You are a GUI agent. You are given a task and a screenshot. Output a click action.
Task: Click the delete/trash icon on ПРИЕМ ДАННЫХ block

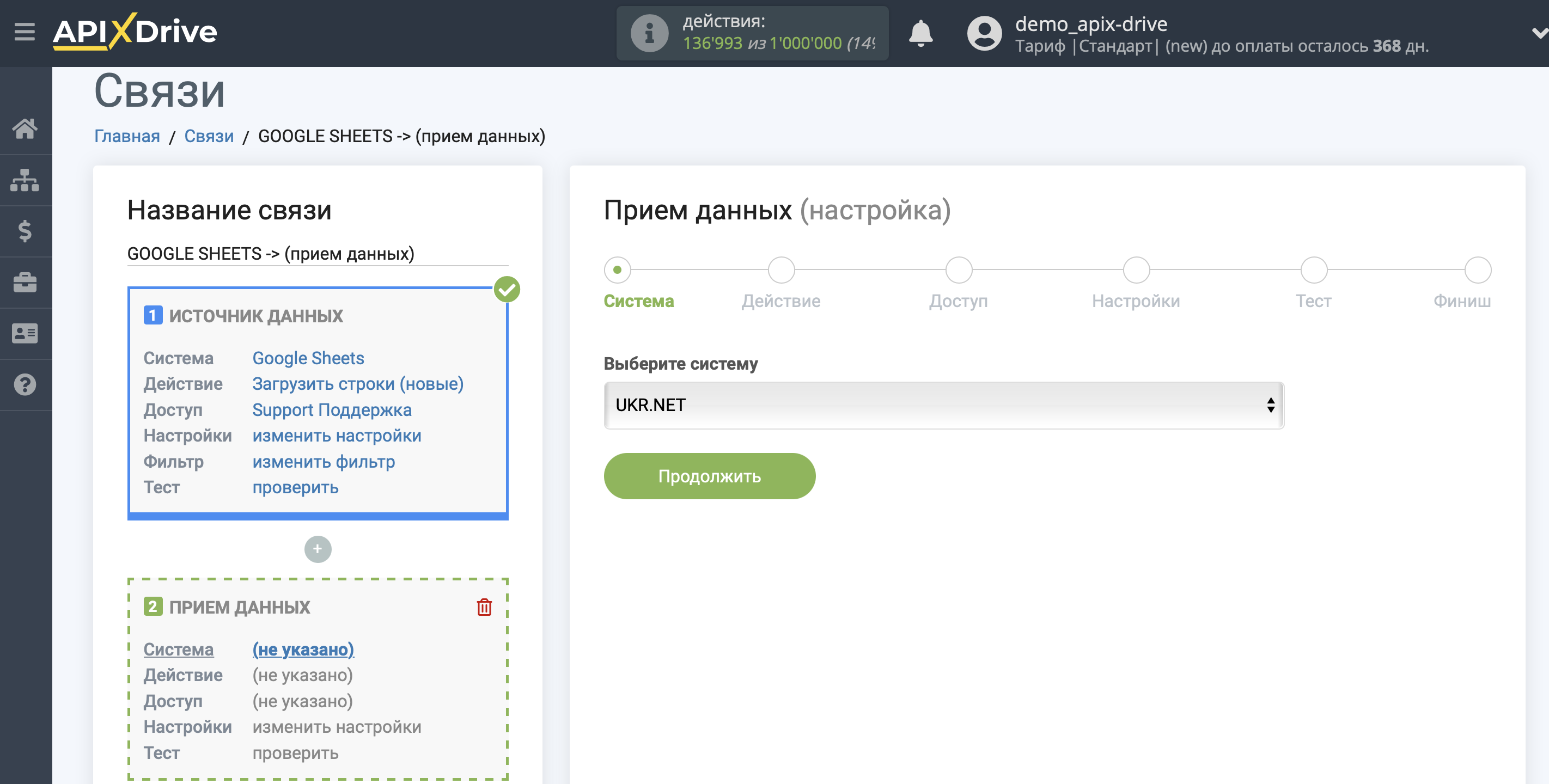[484, 607]
